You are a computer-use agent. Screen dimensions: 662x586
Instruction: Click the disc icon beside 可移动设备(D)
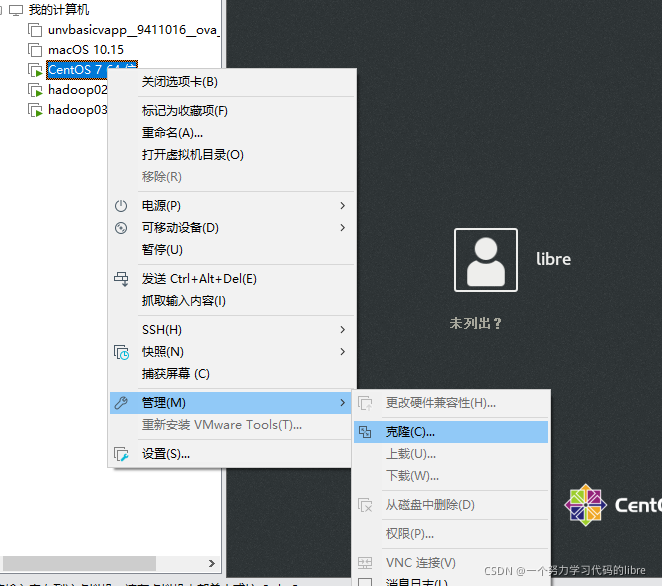click(x=121, y=228)
